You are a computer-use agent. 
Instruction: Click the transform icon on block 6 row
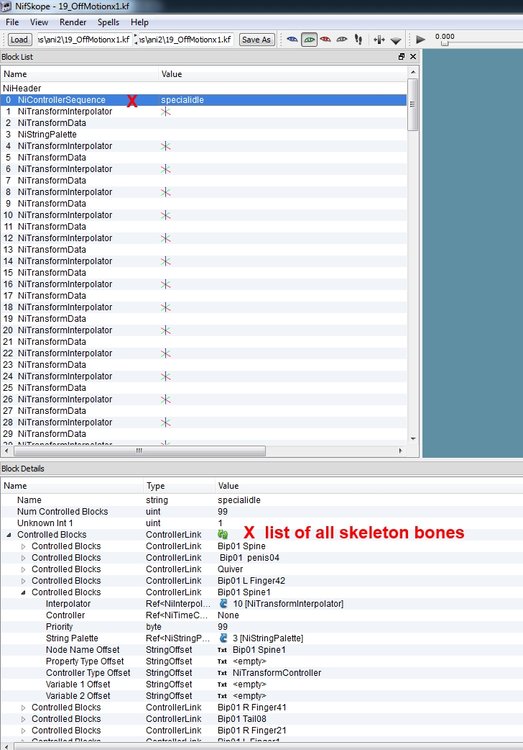[x=166, y=169]
